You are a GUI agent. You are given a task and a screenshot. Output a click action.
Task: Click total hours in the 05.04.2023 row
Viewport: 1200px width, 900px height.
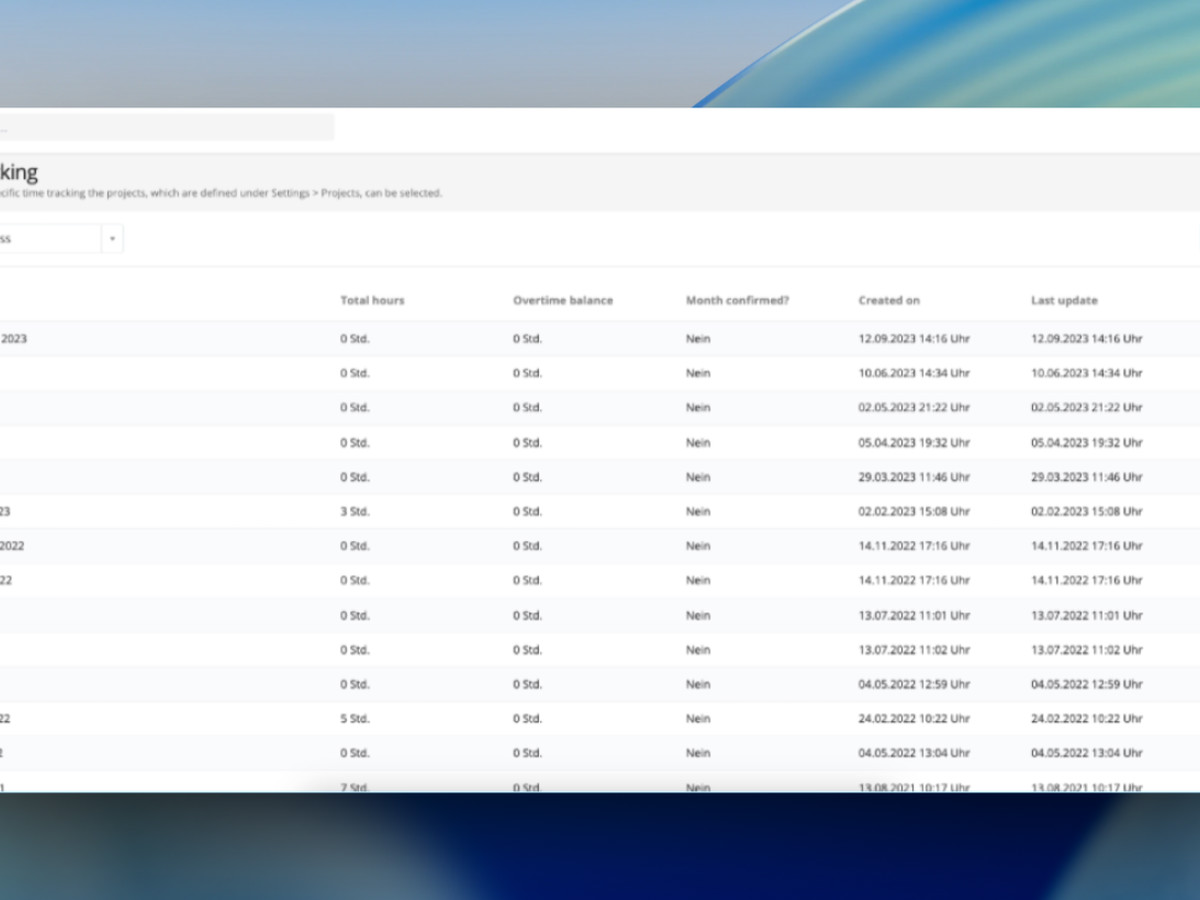tap(355, 442)
